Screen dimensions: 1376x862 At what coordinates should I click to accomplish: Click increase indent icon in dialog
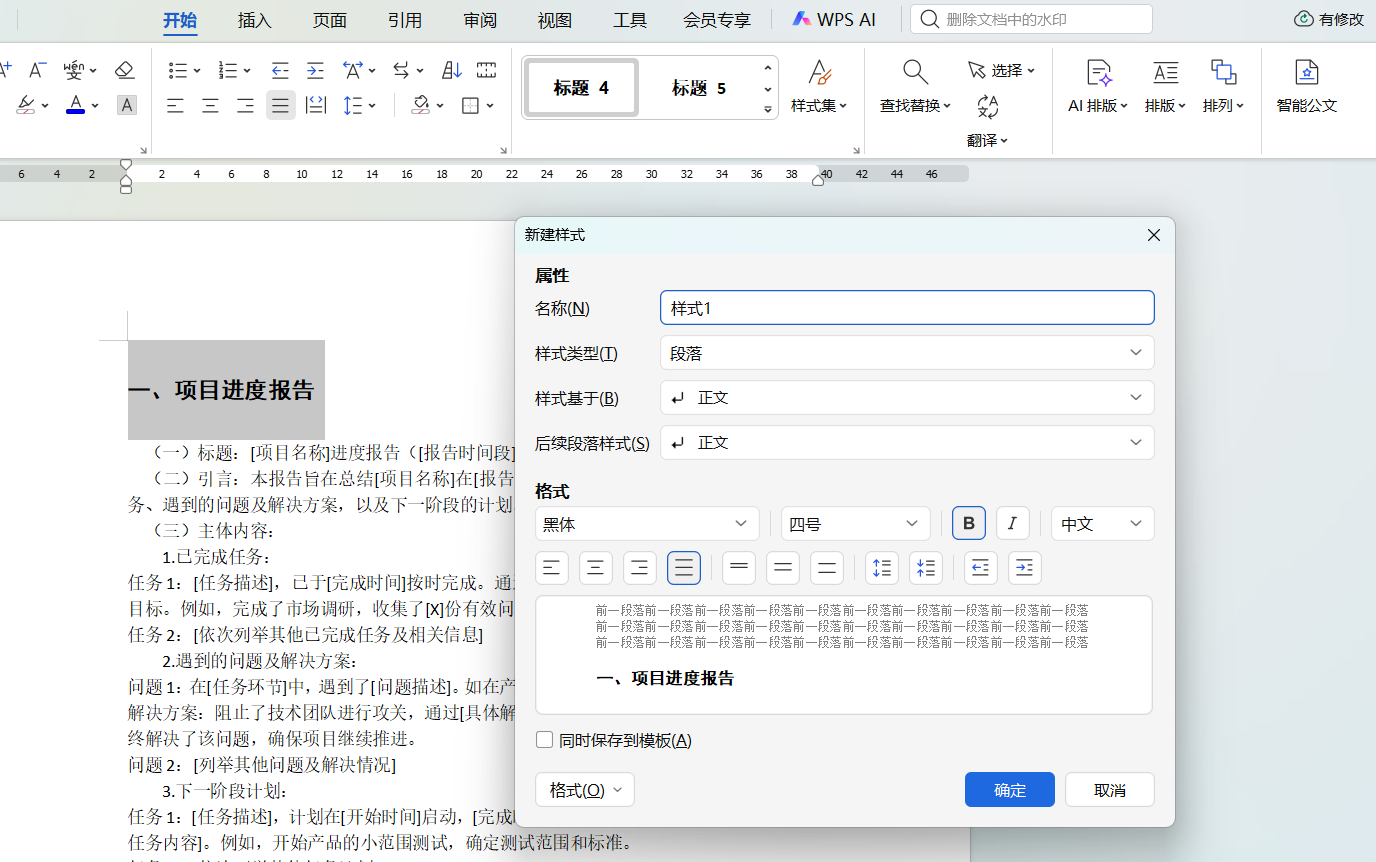1024,568
